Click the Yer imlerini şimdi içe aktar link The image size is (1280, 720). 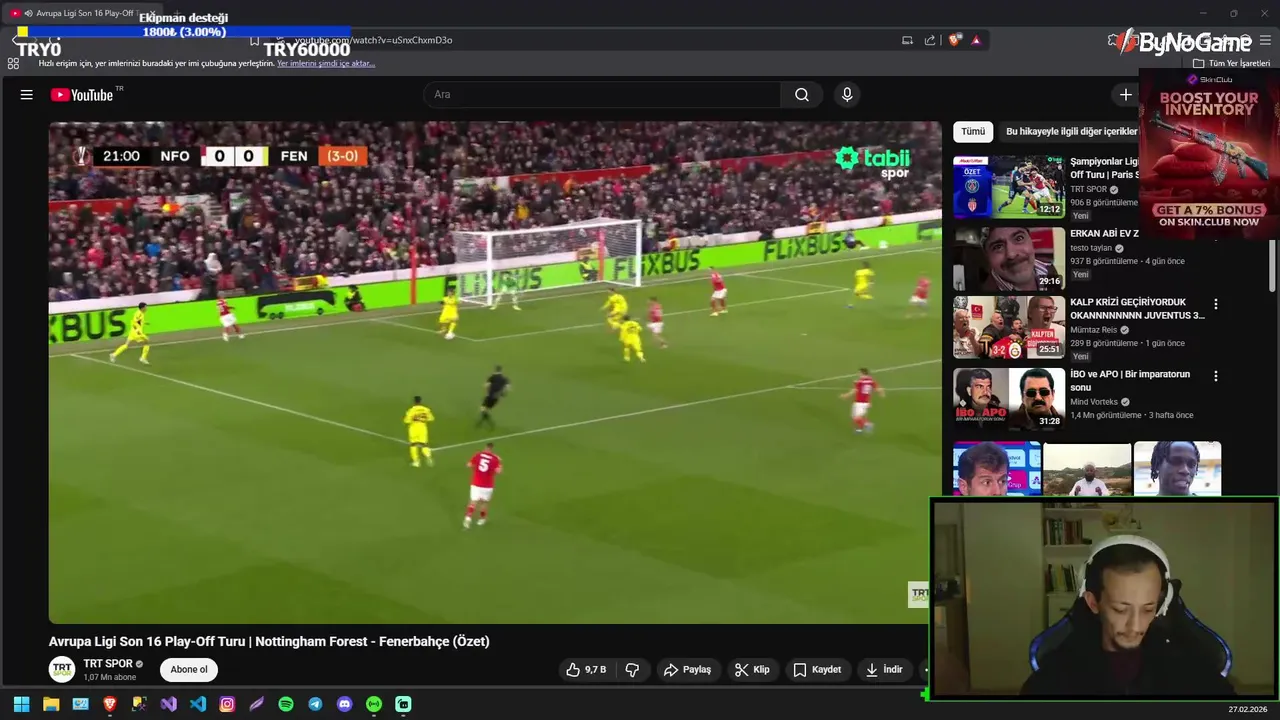326,63
